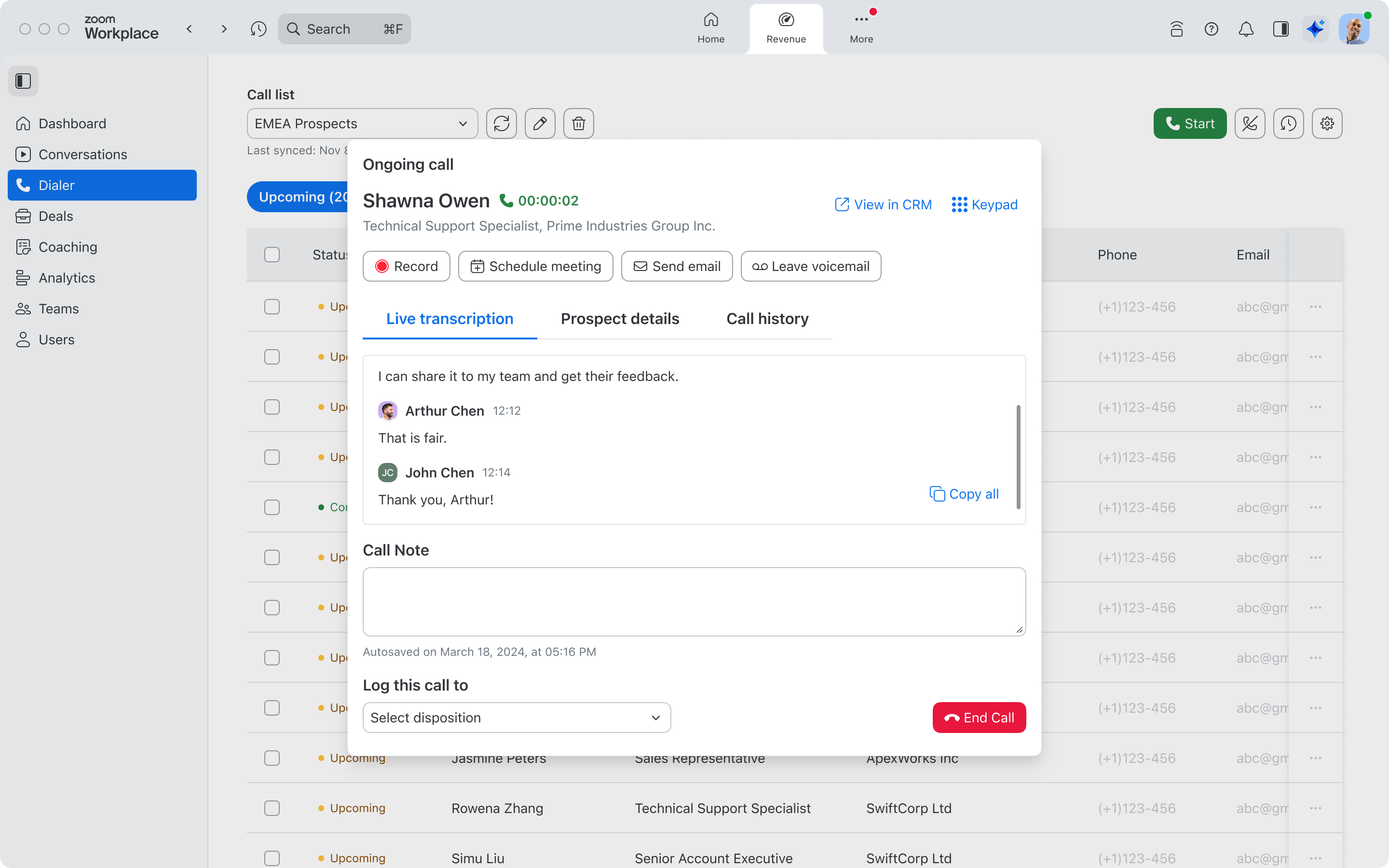Expand the EMEA Prospects call list dropdown
Viewport: 1389px width, 868px height.
tap(463, 123)
